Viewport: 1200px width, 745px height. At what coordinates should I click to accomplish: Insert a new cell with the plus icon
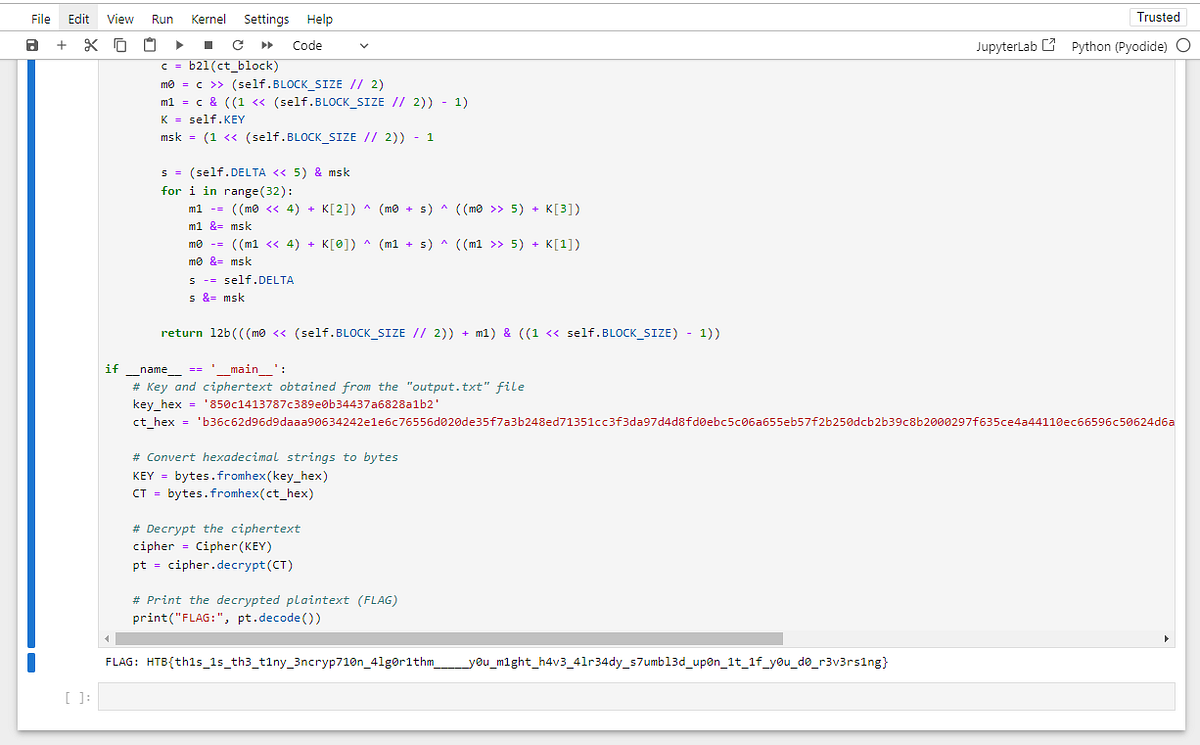pos(62,45)
